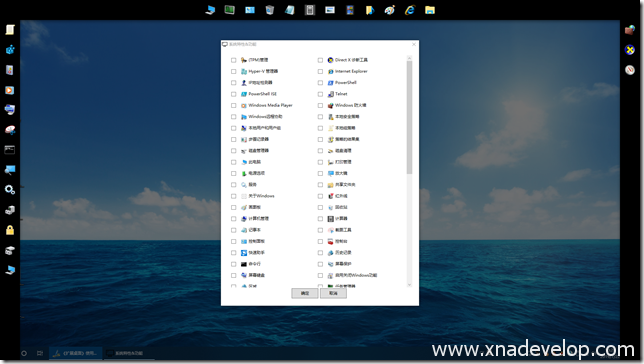The height and width of the screenshot is (364, 644).
Task: Check the PowerShell ISE checkbox
Action: tap(234, 94)
